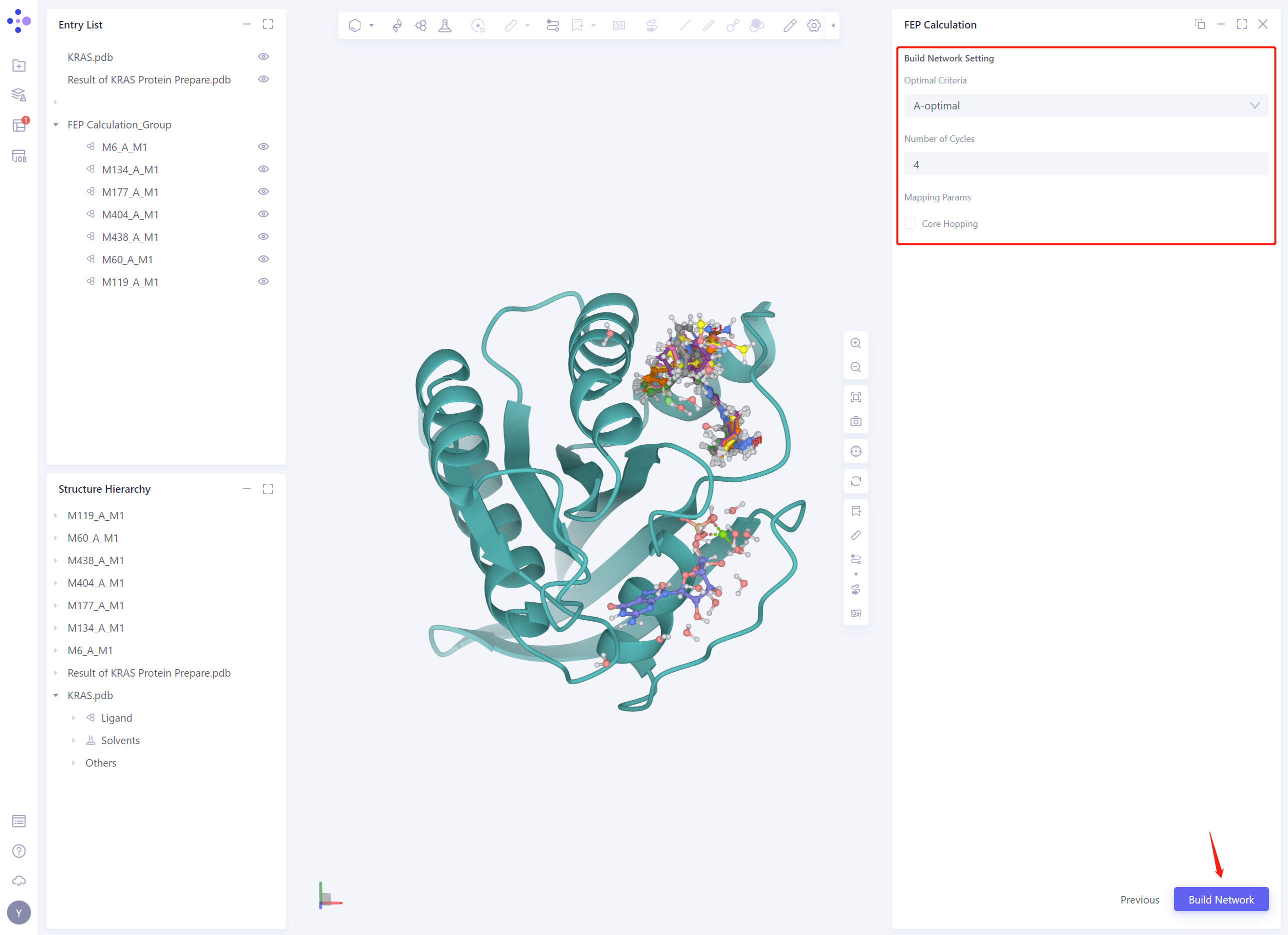The height and width of the screenshot is (935, 1288).
Task: Select Solvents item in Structure Hierarchy
Action: (x=120, y=740)
